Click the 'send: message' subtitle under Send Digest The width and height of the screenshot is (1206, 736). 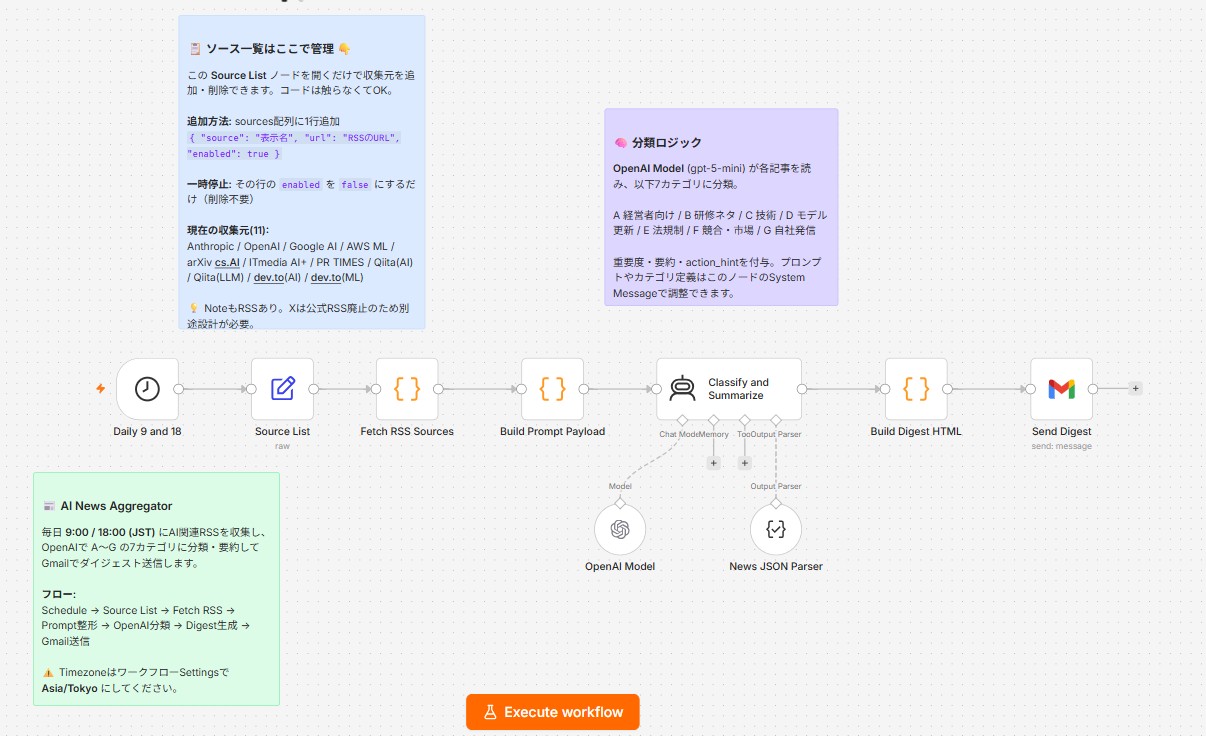tap(1061, 446)
